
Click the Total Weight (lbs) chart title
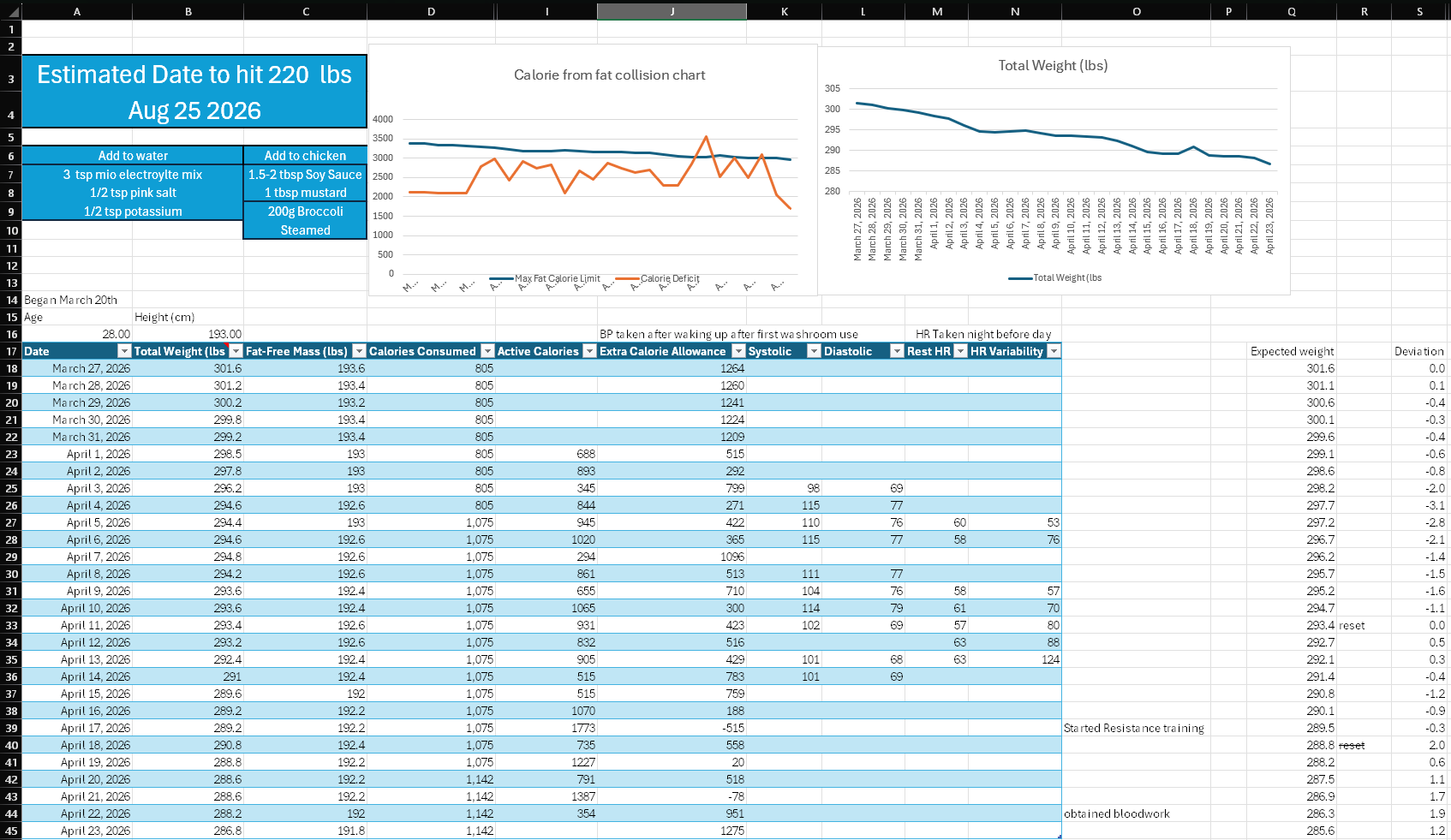[1053, 66]
